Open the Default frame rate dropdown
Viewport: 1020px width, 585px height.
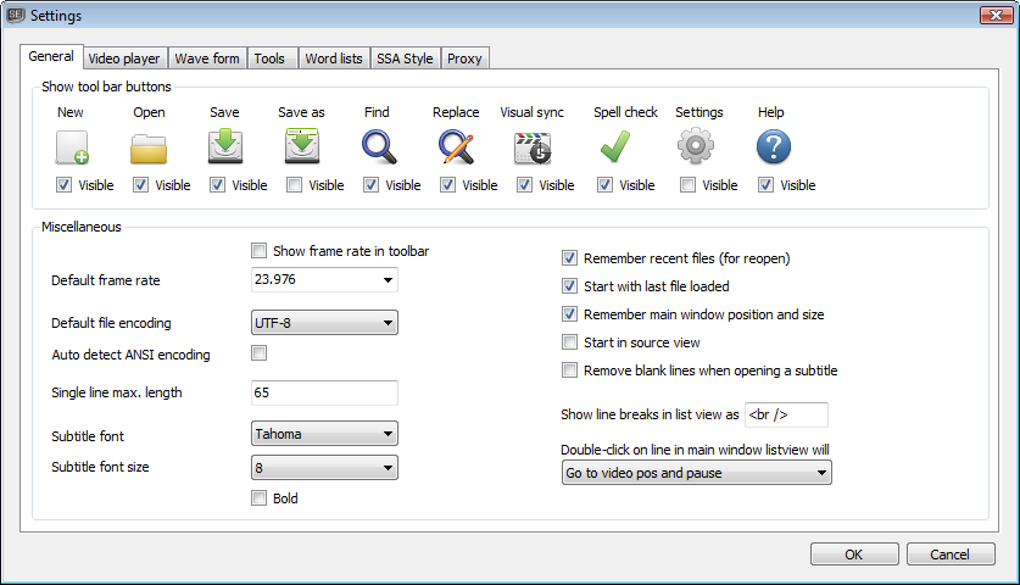[x=324, y=280]
